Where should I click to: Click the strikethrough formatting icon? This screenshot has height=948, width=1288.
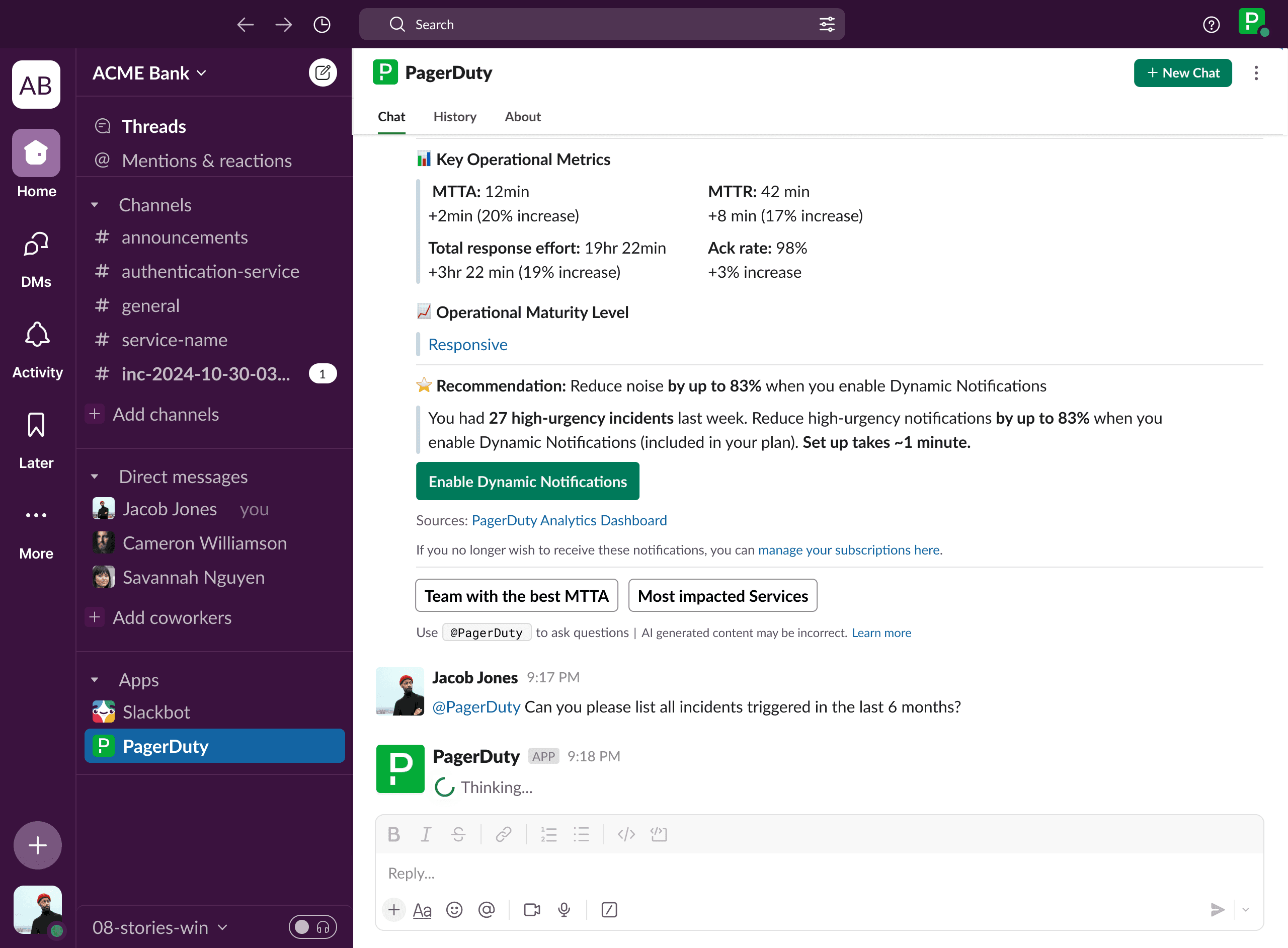click(458, 834)
